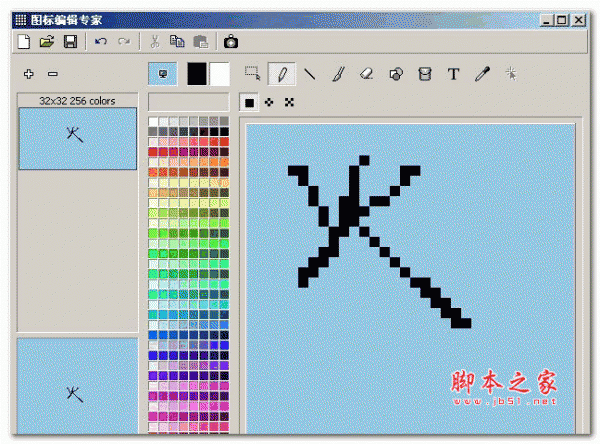This screenshot has height=444, width=600.
Task: Select the eyedropper color picker
Action: point(482,73)
